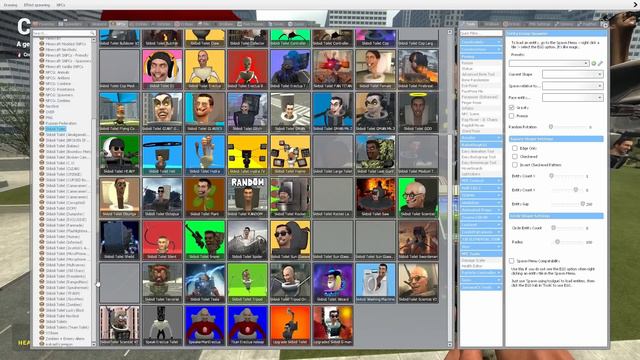Expand the Render tool category

click(x=481, y=138)
